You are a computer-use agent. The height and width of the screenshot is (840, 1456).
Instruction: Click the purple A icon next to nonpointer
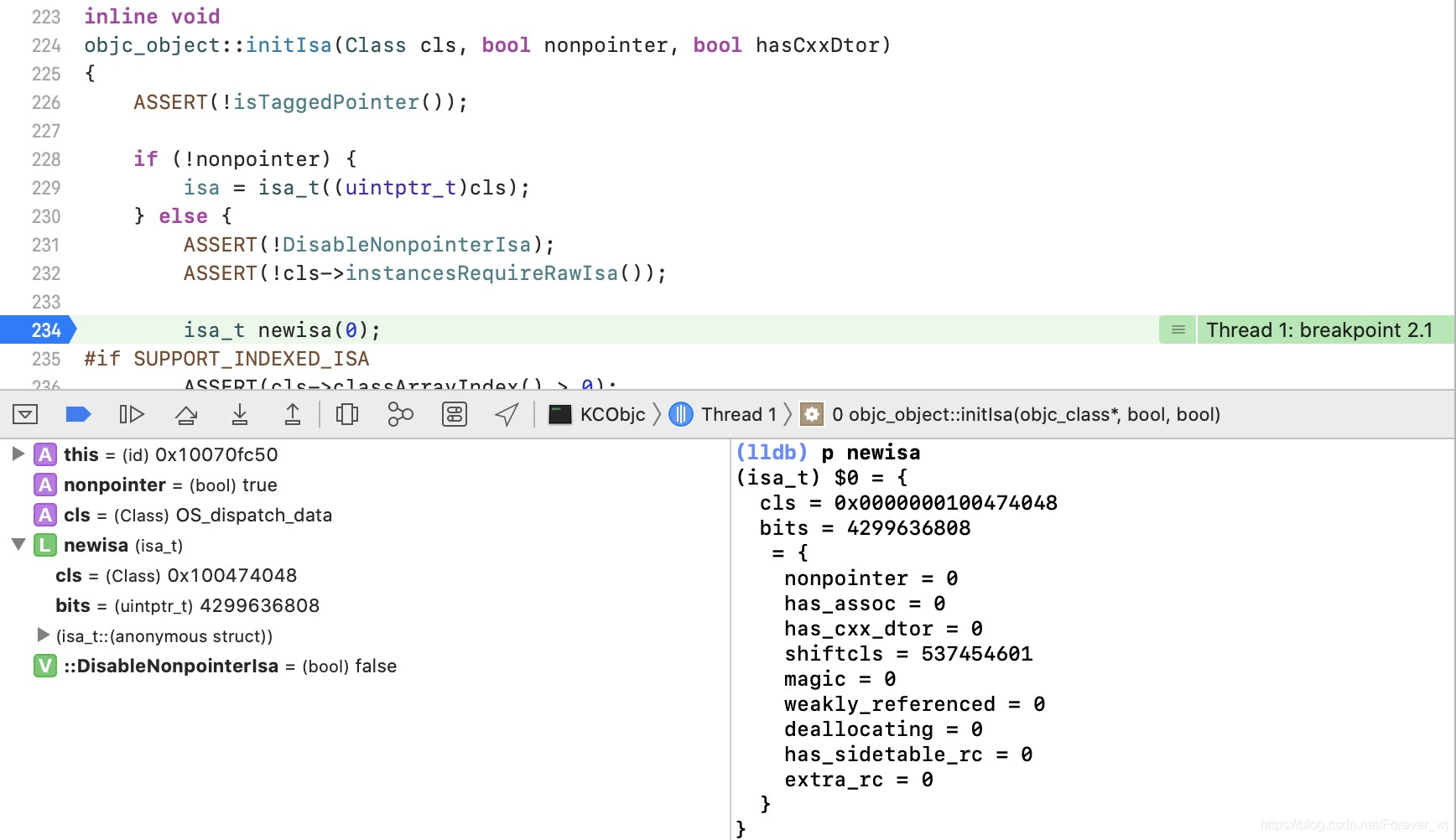tap(45, 485)
